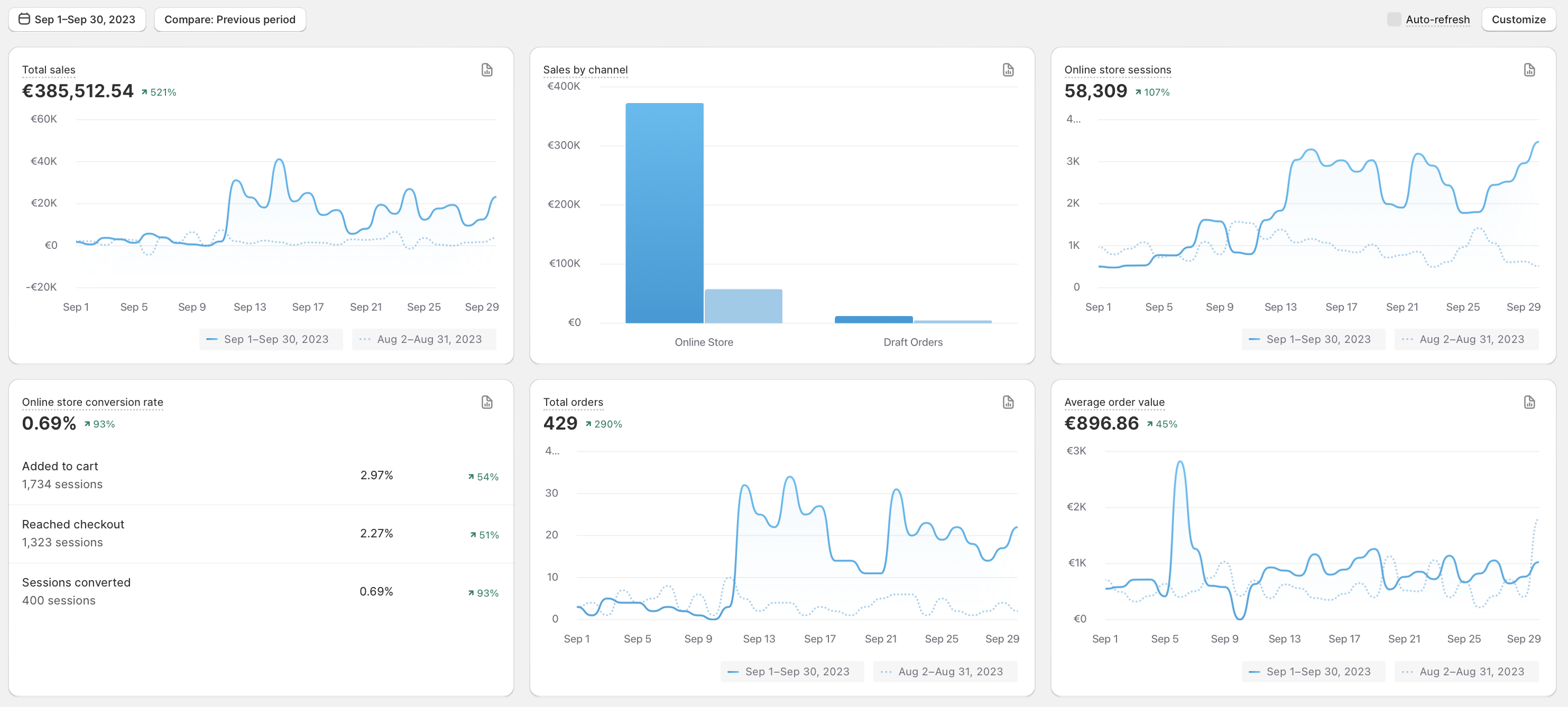Click the 1,734 sessions text
Screen dimensions: 1568x707
coord(62,485)
